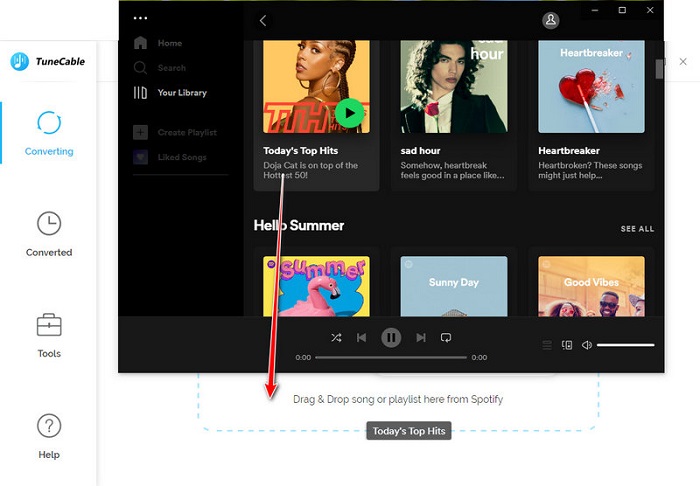Close the Spotify window

650,10
